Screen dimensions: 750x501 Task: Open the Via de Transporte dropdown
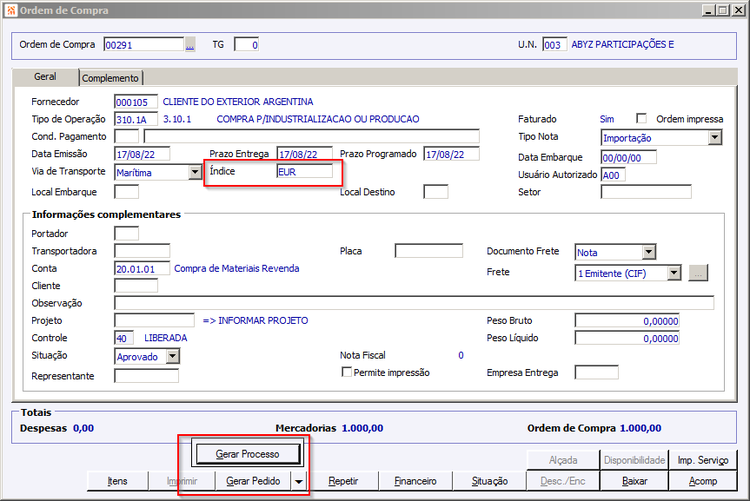tap(195, 172)
